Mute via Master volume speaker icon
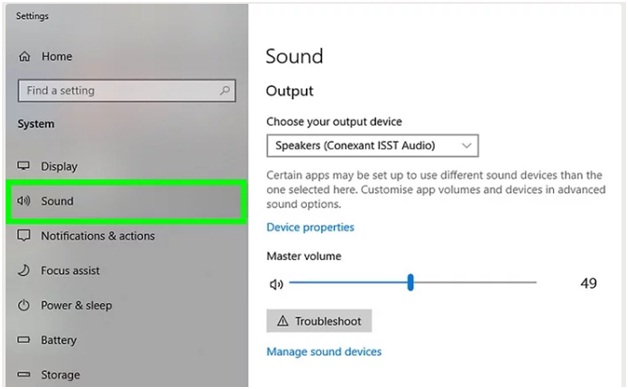 (276, 284)
